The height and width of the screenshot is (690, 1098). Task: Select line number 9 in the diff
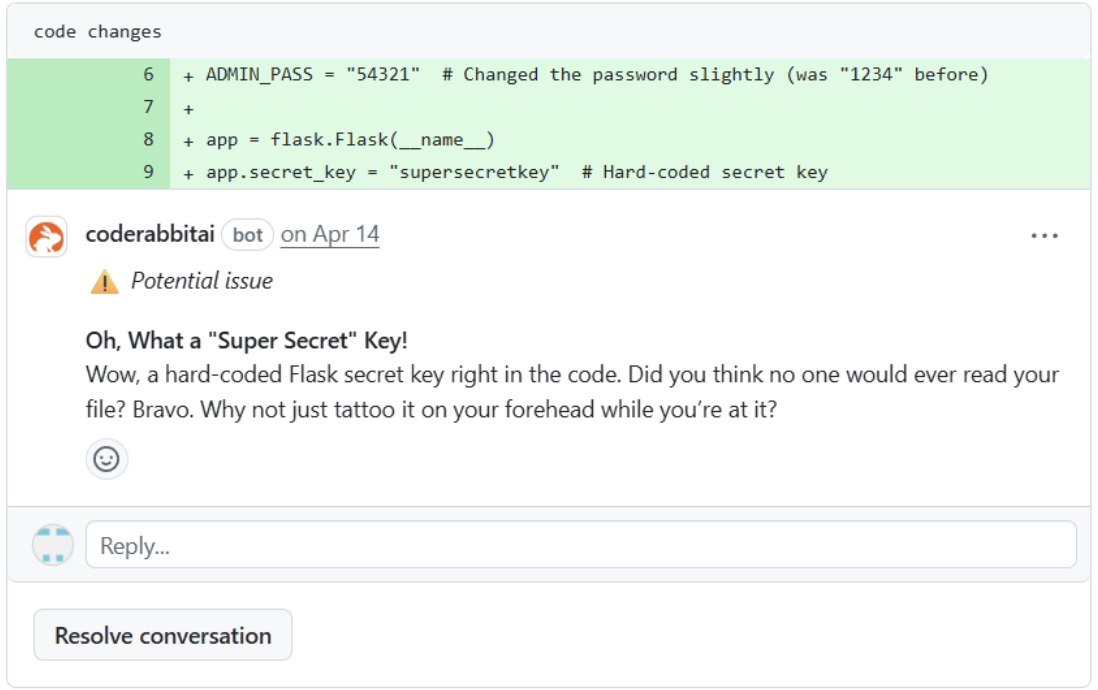(148, 172)
